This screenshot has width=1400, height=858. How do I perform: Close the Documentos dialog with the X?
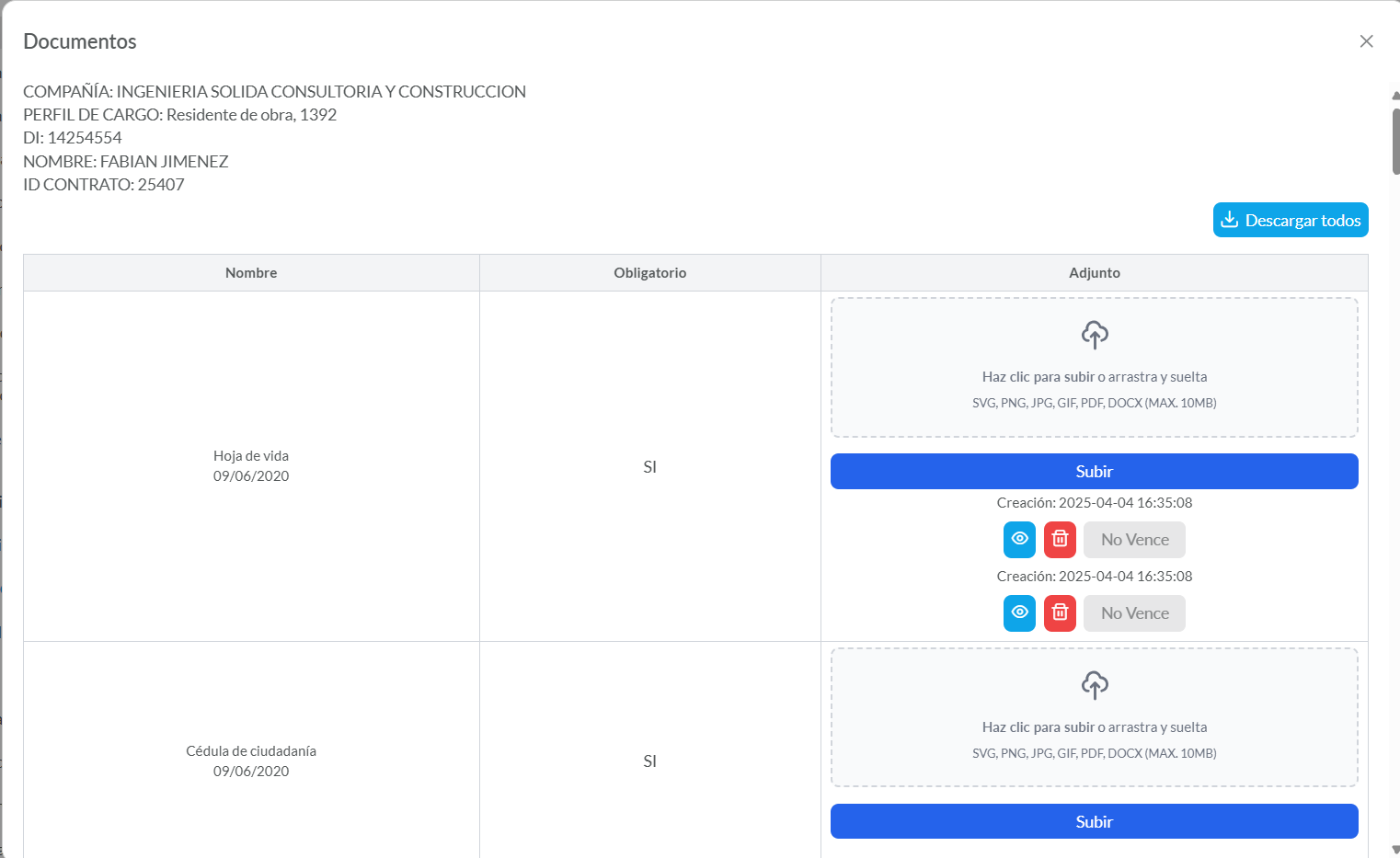point(1366,41)
